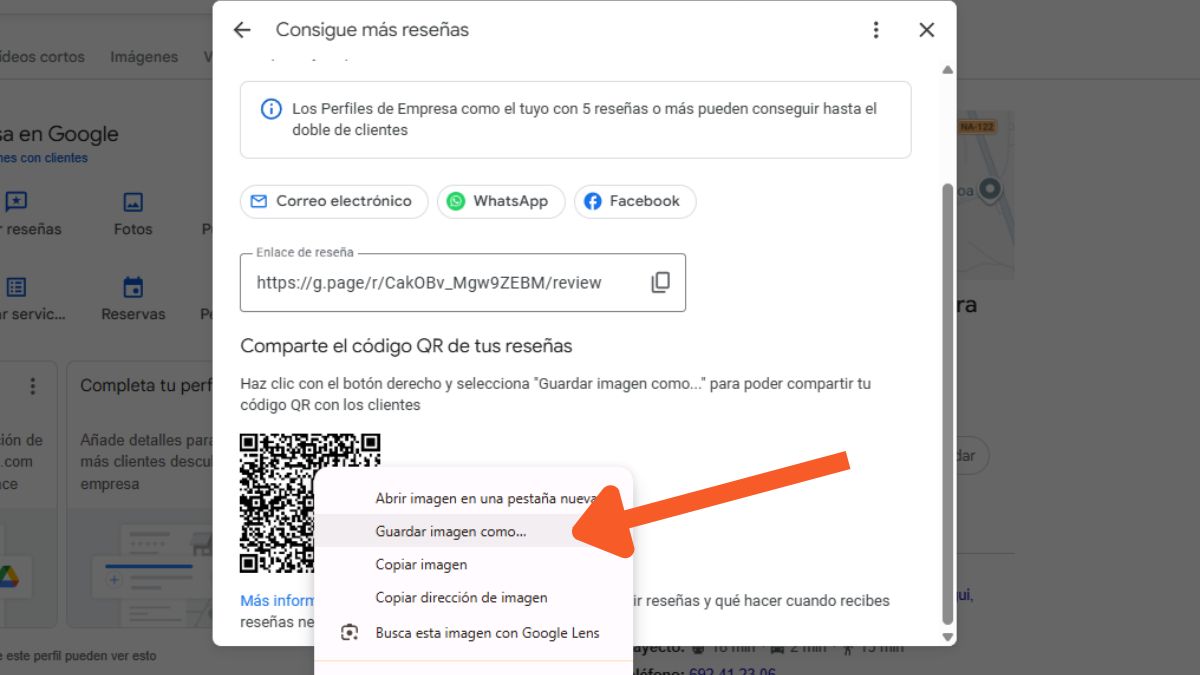Viewport: 1200px width, 675px height.
Task: Click the back arrow in dialog header
Action: pos(242,30)
